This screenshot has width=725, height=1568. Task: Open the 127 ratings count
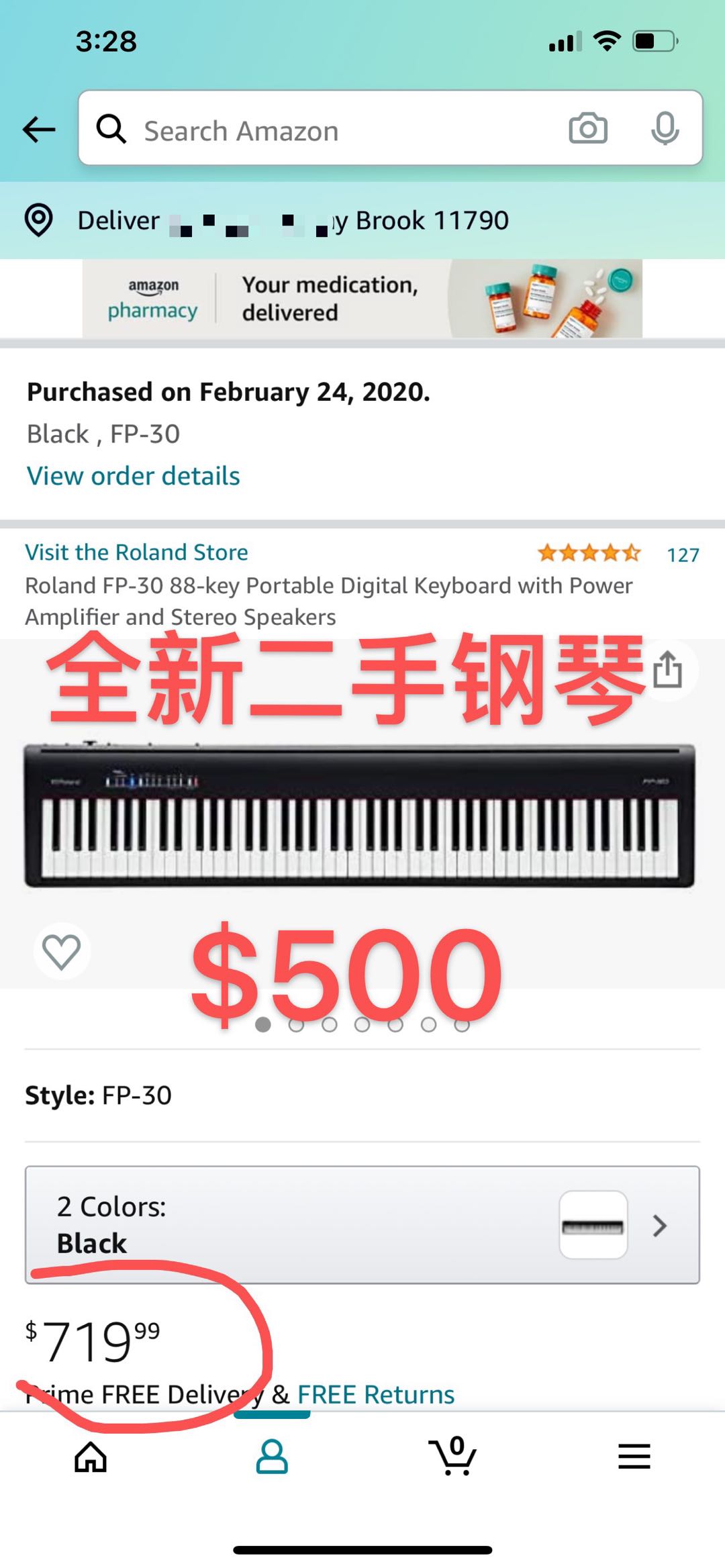pyautogui.click(x=683, y=555)
